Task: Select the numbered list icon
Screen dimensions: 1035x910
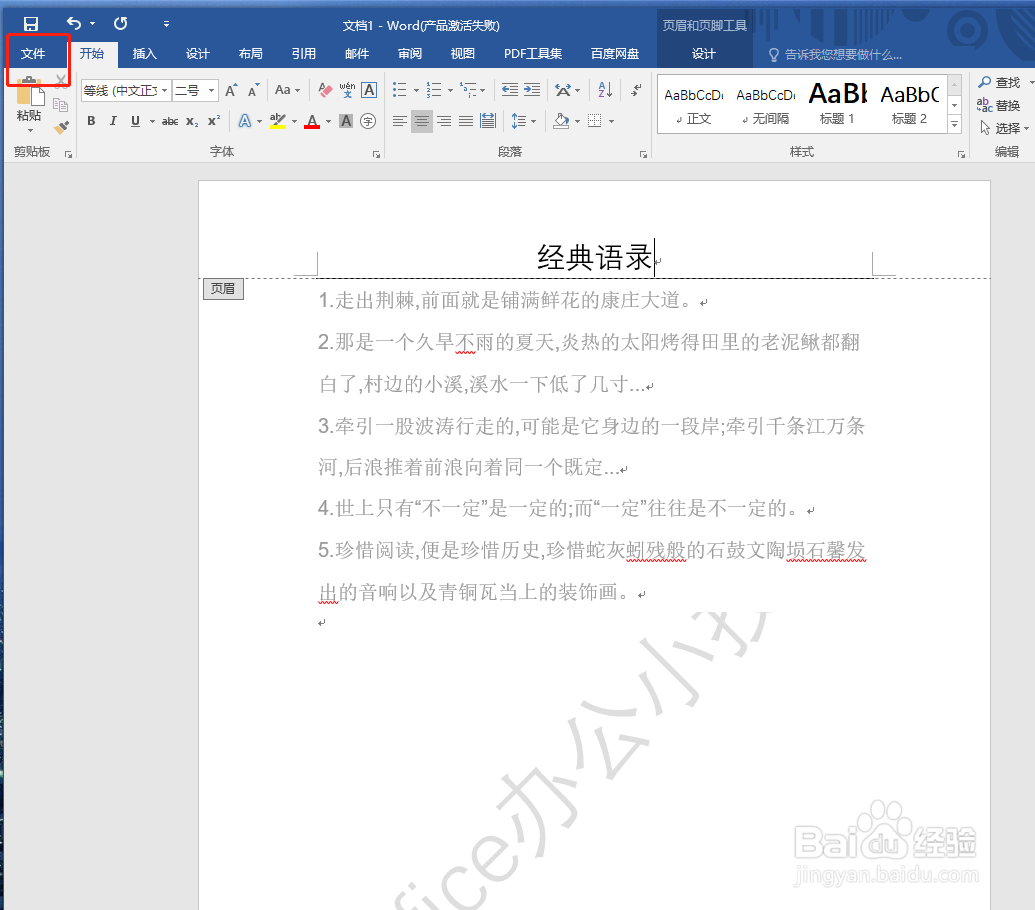Action: pyautogui.click(x=434, y=89)
